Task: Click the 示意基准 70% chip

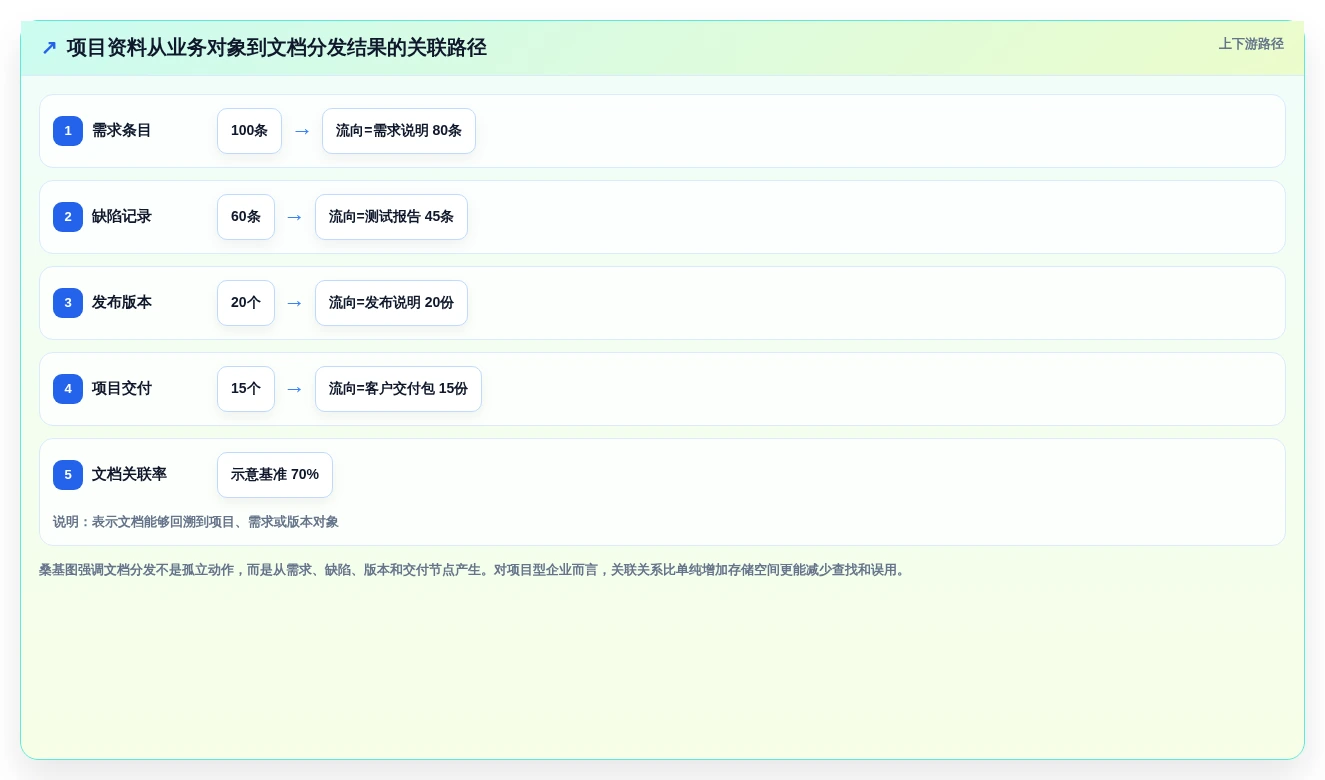Action: (x=275, y=475)
